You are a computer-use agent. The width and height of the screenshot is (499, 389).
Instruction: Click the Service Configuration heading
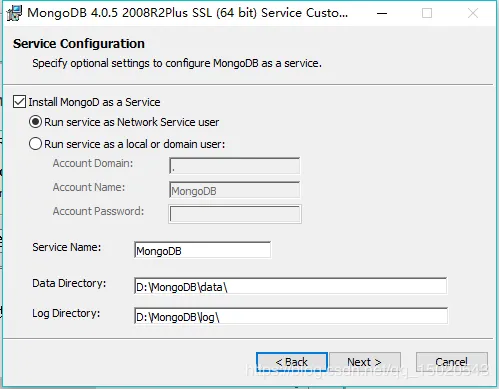coord(79,44)
